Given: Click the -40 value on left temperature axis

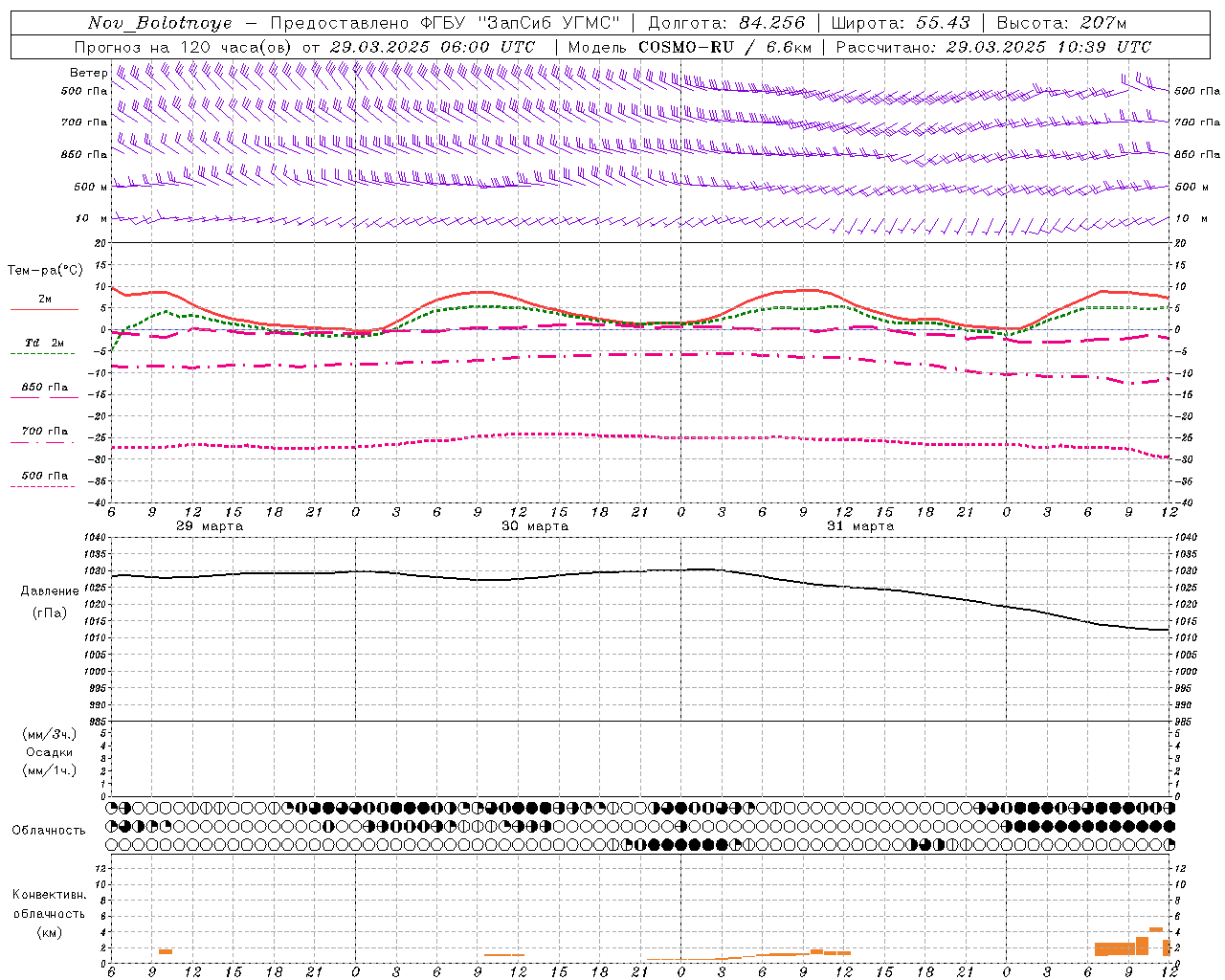Looking at the screenshot, I should click(x=98, y=503).
